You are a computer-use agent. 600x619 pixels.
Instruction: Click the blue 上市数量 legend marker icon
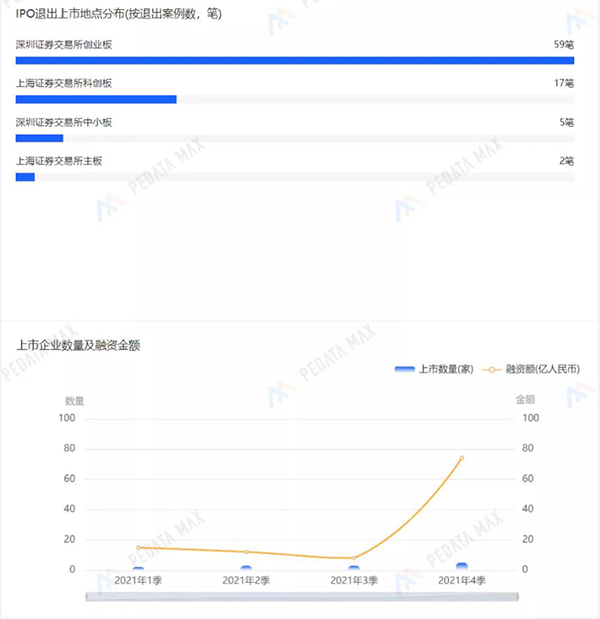click(405, 369)
